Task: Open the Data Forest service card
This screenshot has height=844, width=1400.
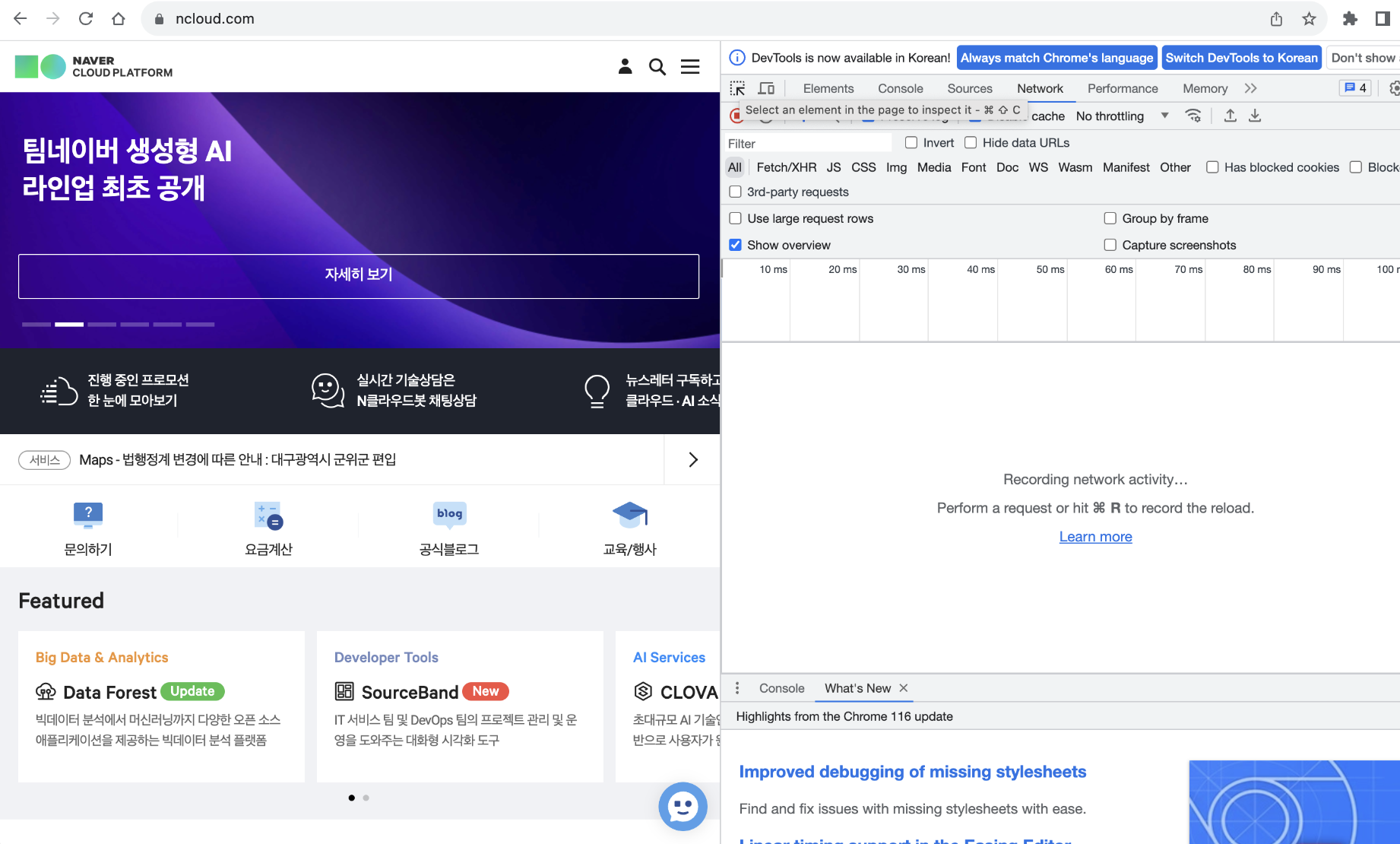Action: point(161,706)
